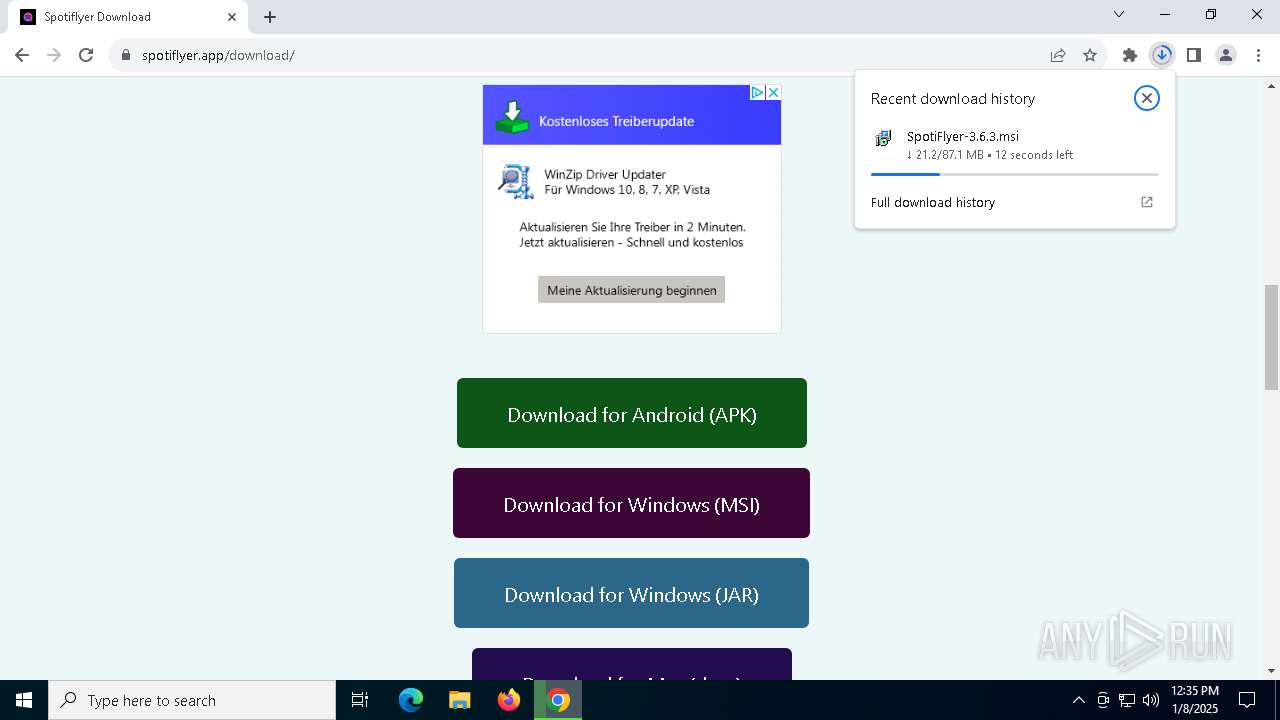
Task: Toggle the downloads toolbar icon
Action: click(x=1162, y=55)
